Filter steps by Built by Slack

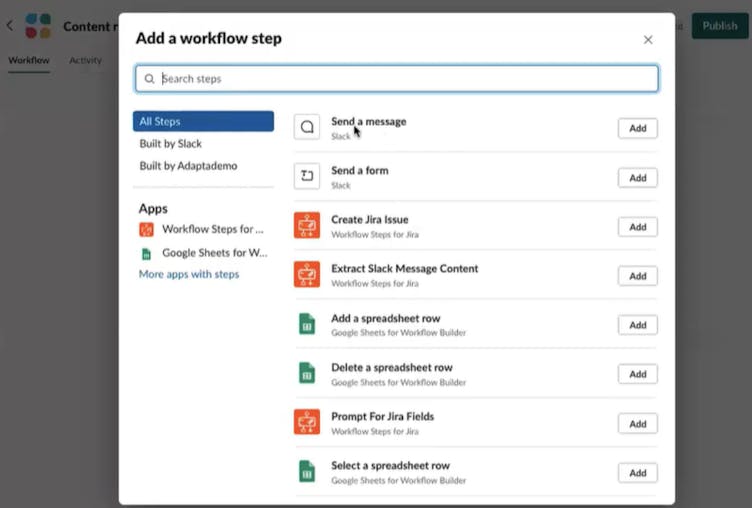click(x=170, y=143)
